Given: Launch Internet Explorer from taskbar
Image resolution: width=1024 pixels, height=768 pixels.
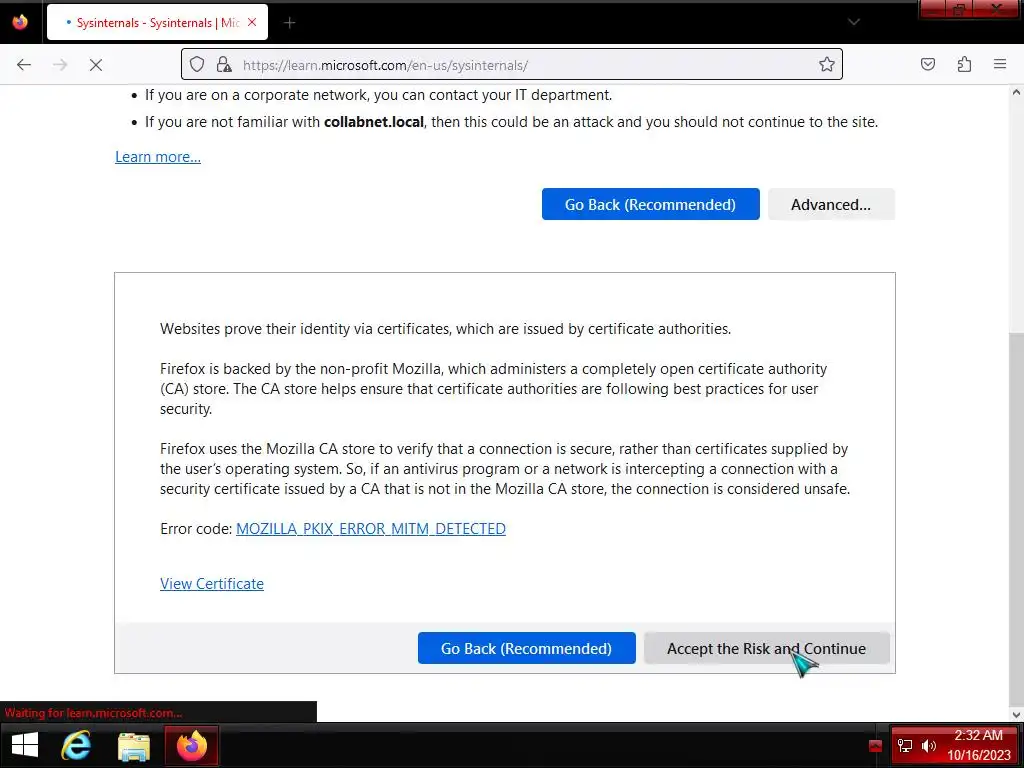Looking at the screenshot, I should click(x=76, y=745).
